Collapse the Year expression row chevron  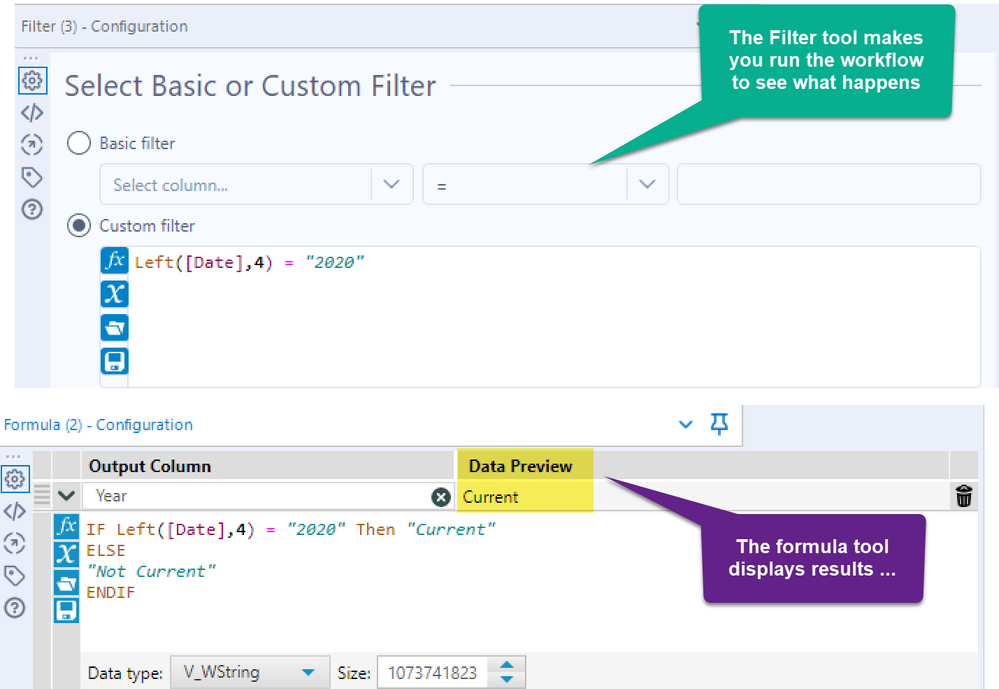(66, 496)
